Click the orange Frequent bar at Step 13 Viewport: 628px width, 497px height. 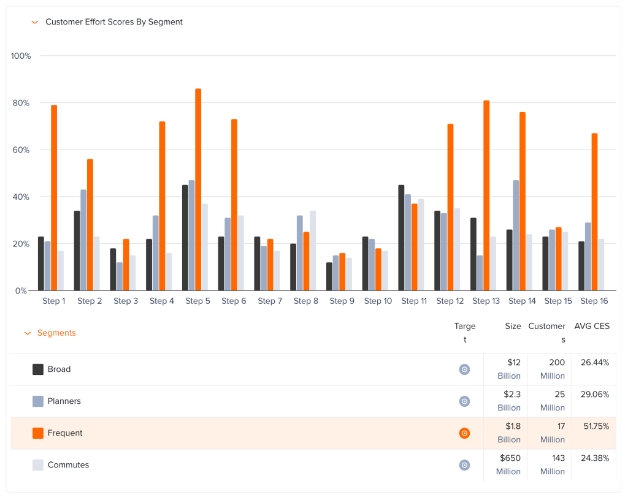tap(486, 195)
